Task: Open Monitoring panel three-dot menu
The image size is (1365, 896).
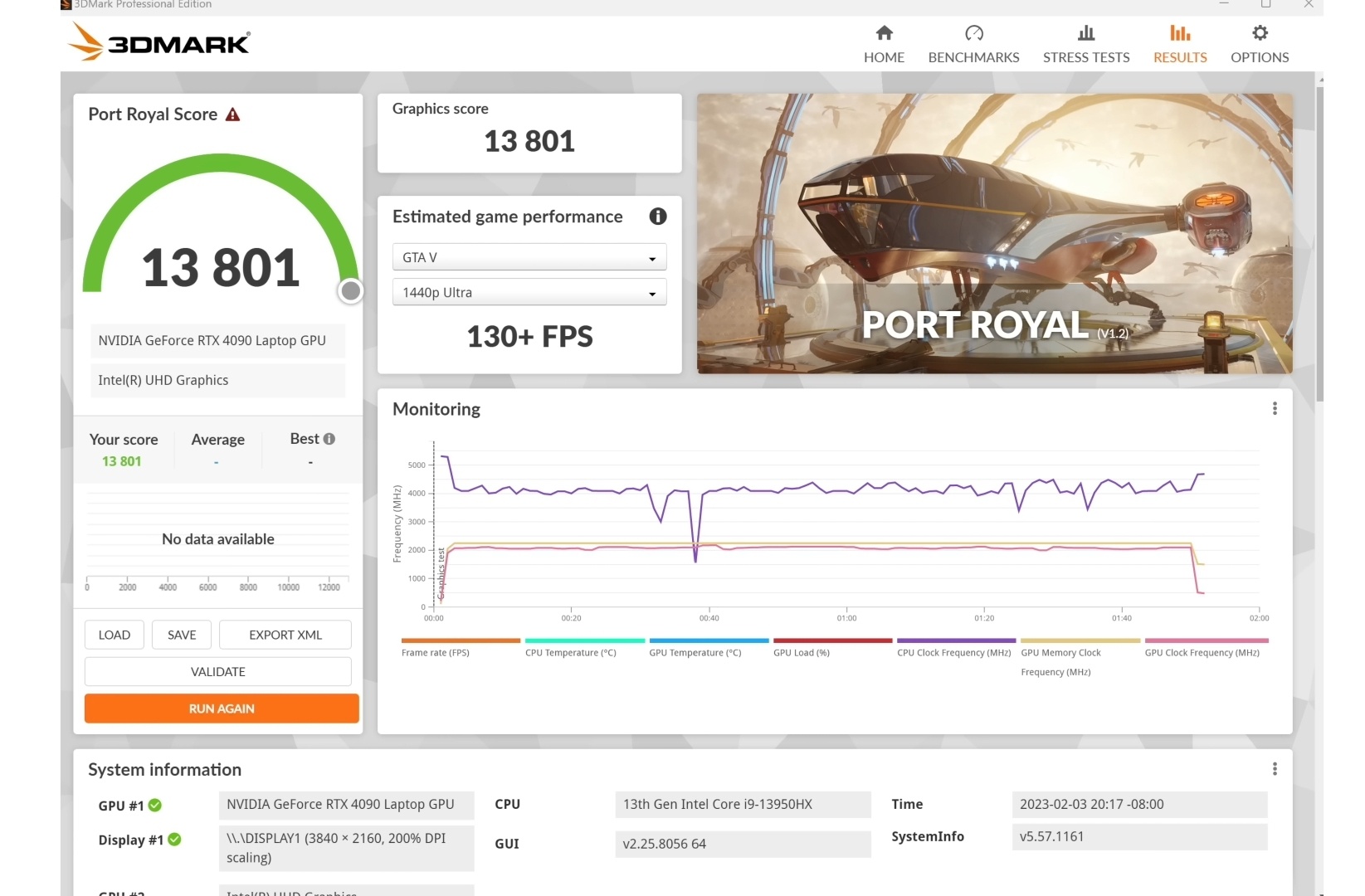Action: (x=1275, y=409)
